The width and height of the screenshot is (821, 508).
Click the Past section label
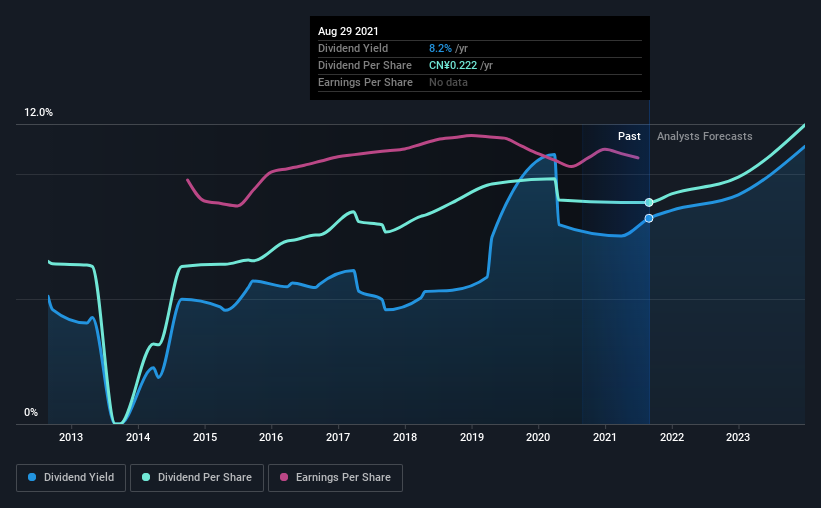629,136
